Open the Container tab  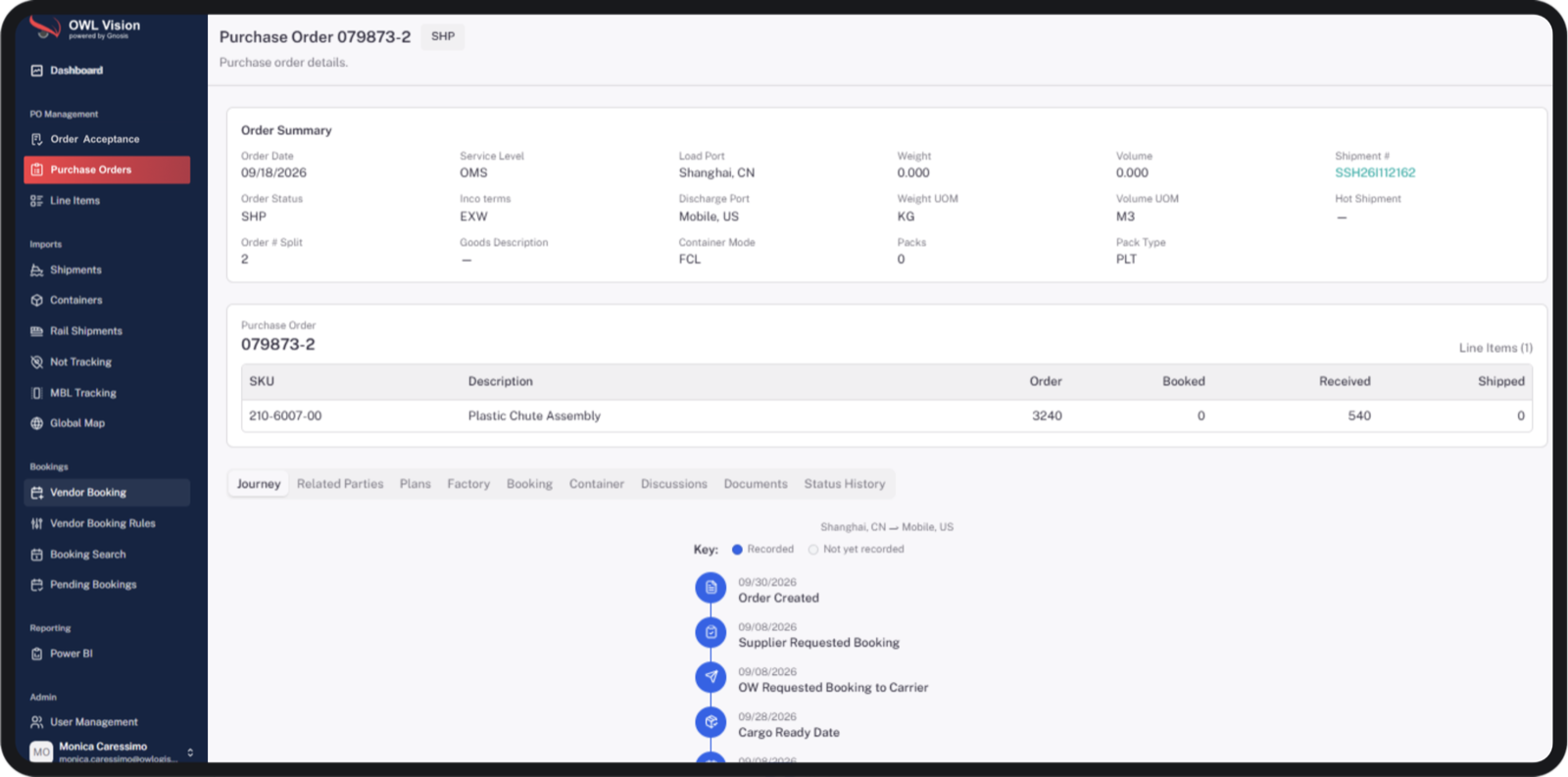coord(597,484)
